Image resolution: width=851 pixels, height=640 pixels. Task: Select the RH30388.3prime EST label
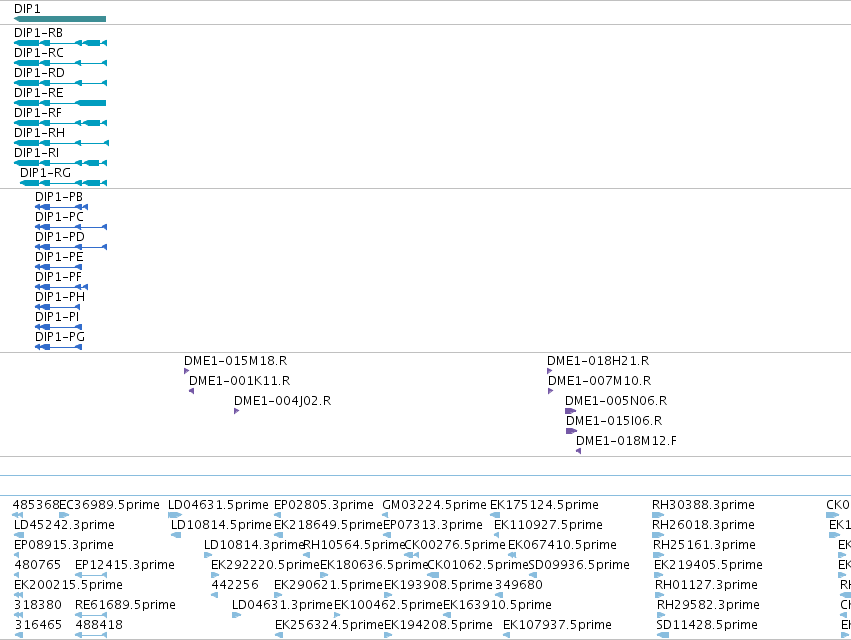[703, 505]
